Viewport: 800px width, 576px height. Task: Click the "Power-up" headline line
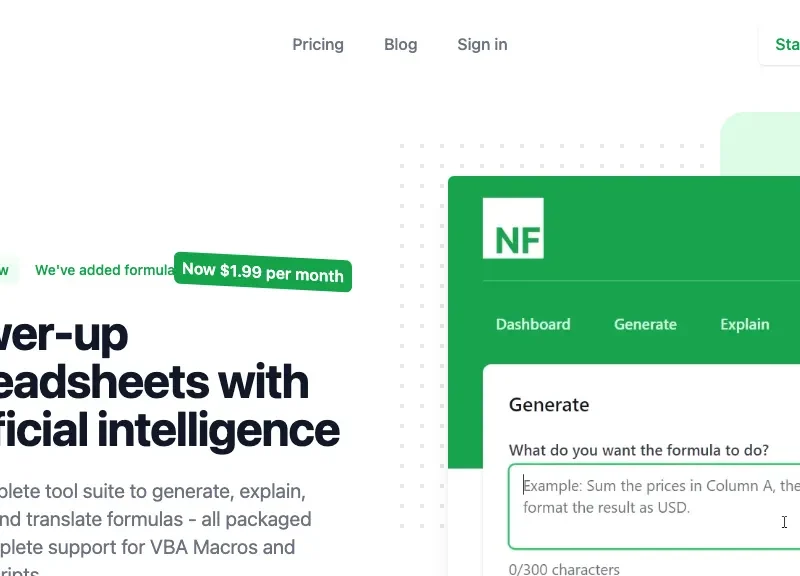coord(63,335)
